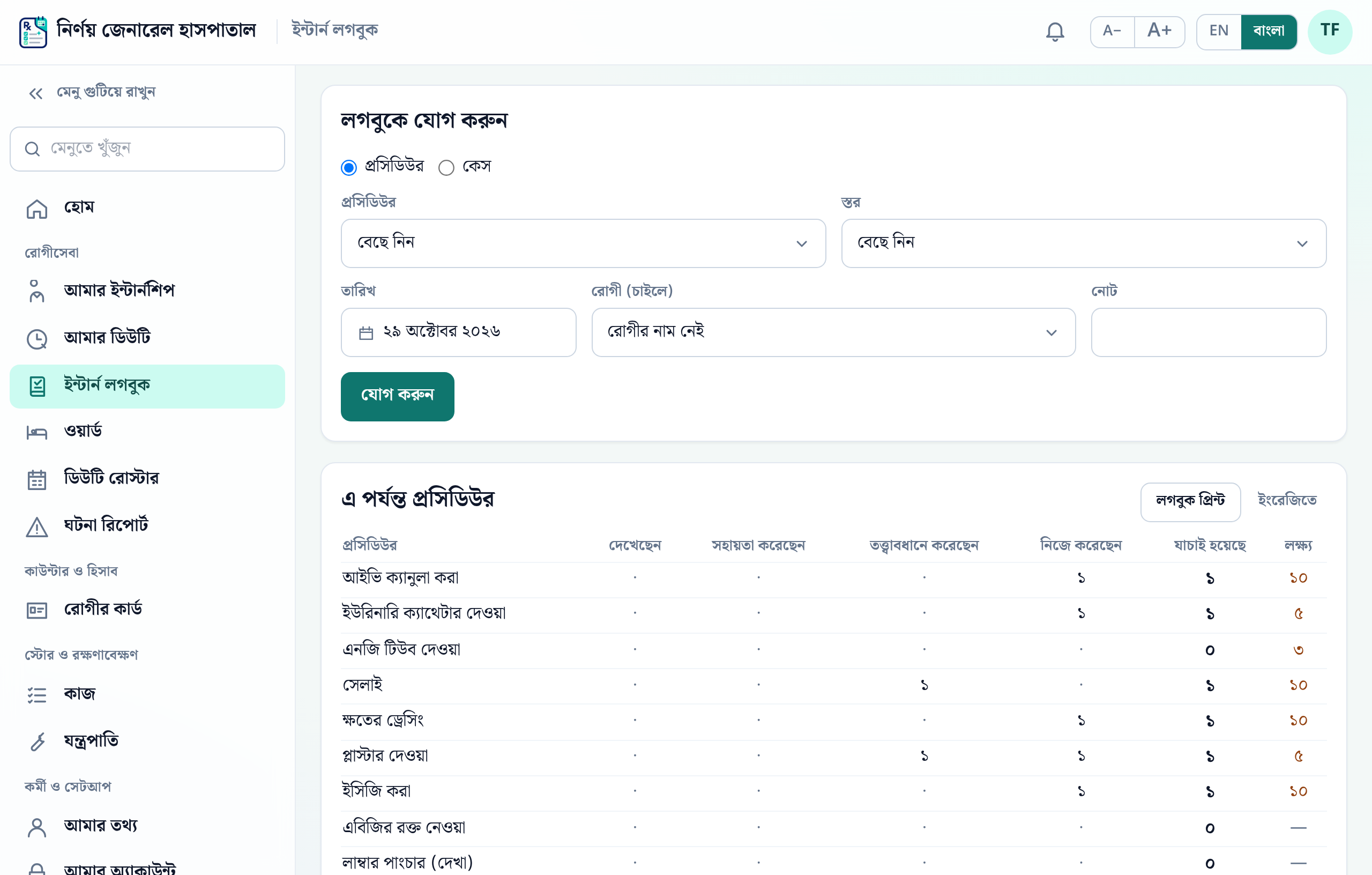Image resolution: width=1372 pixels, height=875 pixels.
Task: Open the তারিখ date picker field
Action: point(458,332)
